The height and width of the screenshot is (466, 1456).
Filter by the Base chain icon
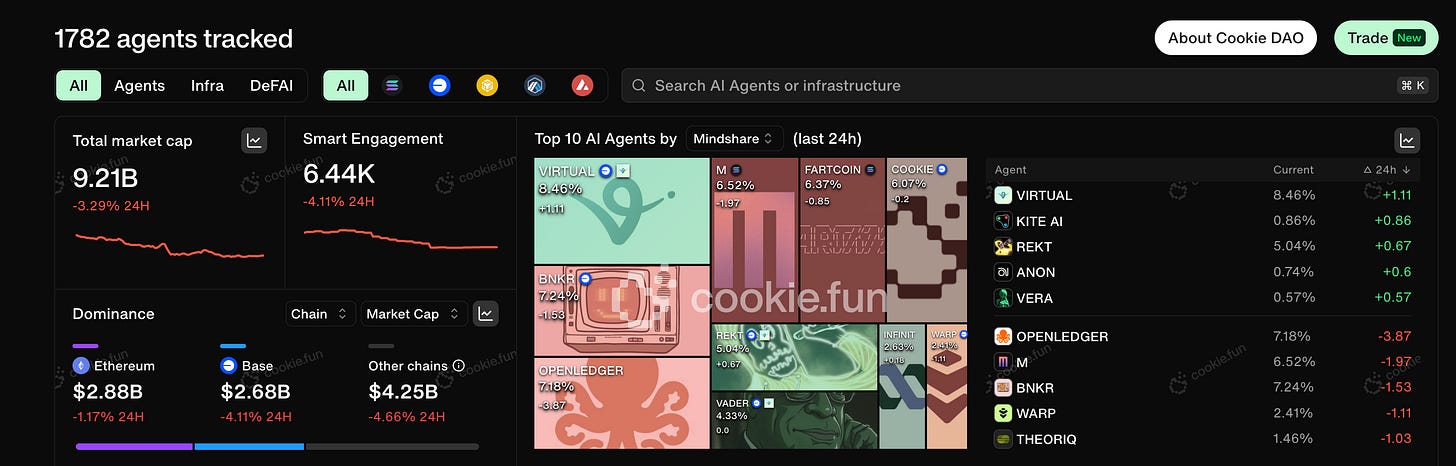click(x=439, y=86)
